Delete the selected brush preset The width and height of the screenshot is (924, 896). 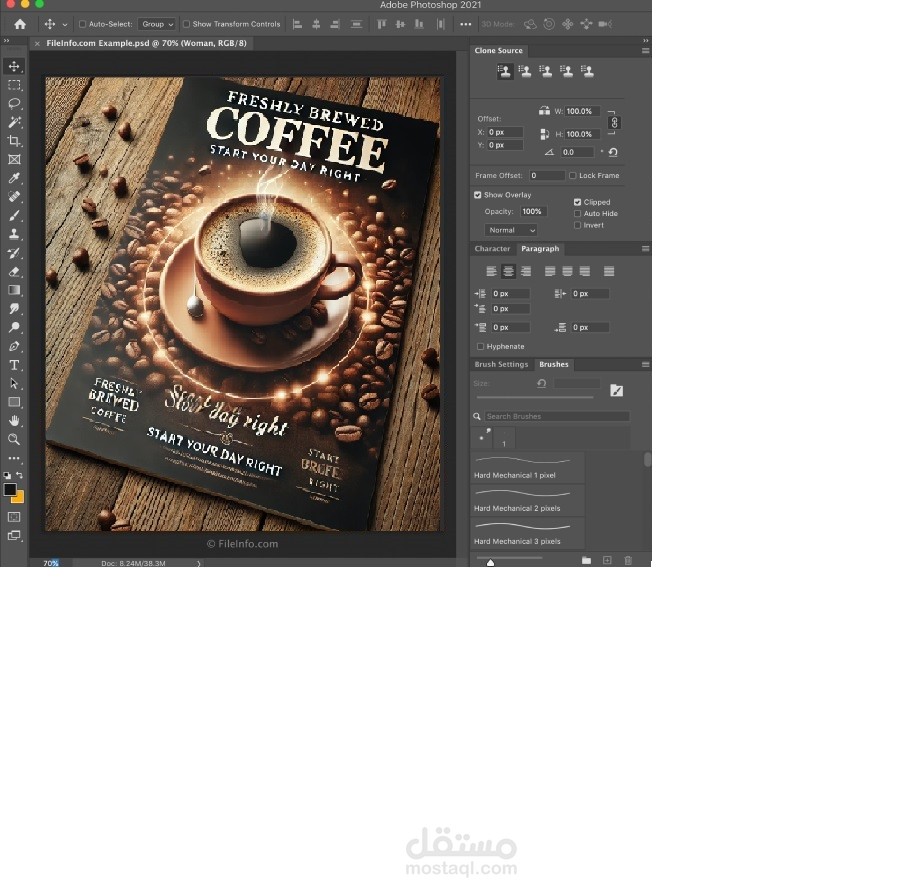pos(628,560)
